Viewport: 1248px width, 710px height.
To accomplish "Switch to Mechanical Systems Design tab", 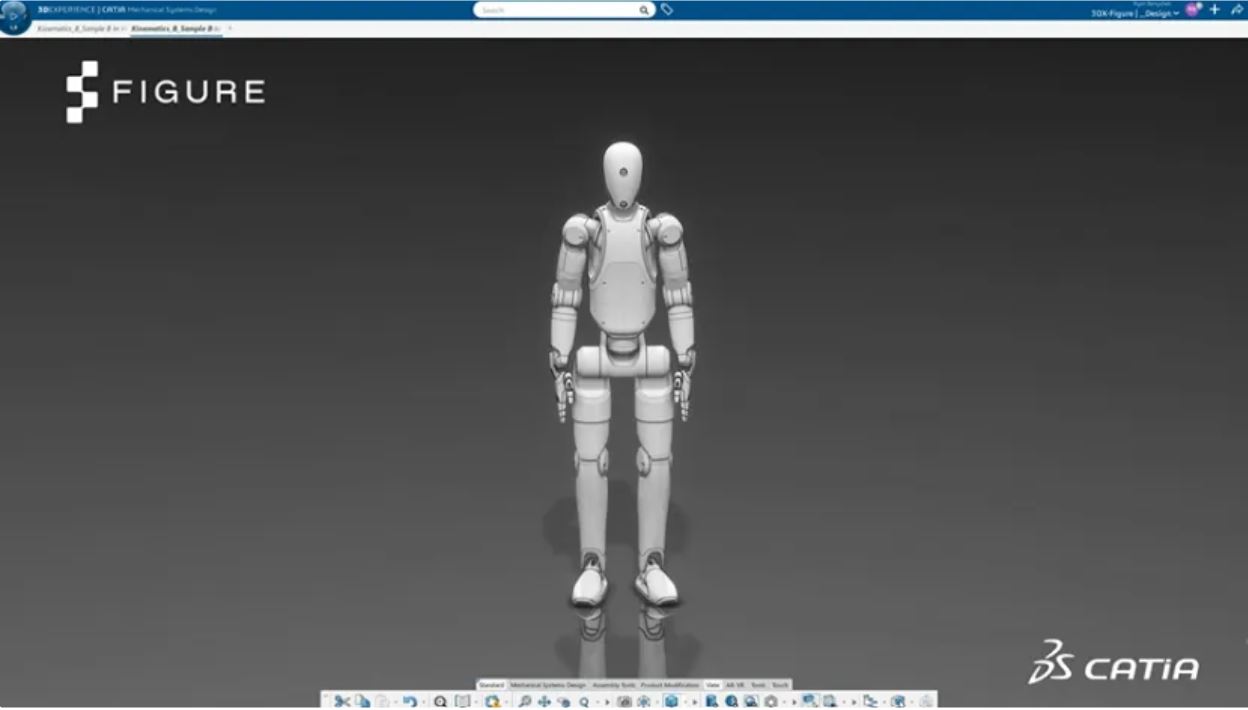I will pyautogui.click(x=548, y=685).
